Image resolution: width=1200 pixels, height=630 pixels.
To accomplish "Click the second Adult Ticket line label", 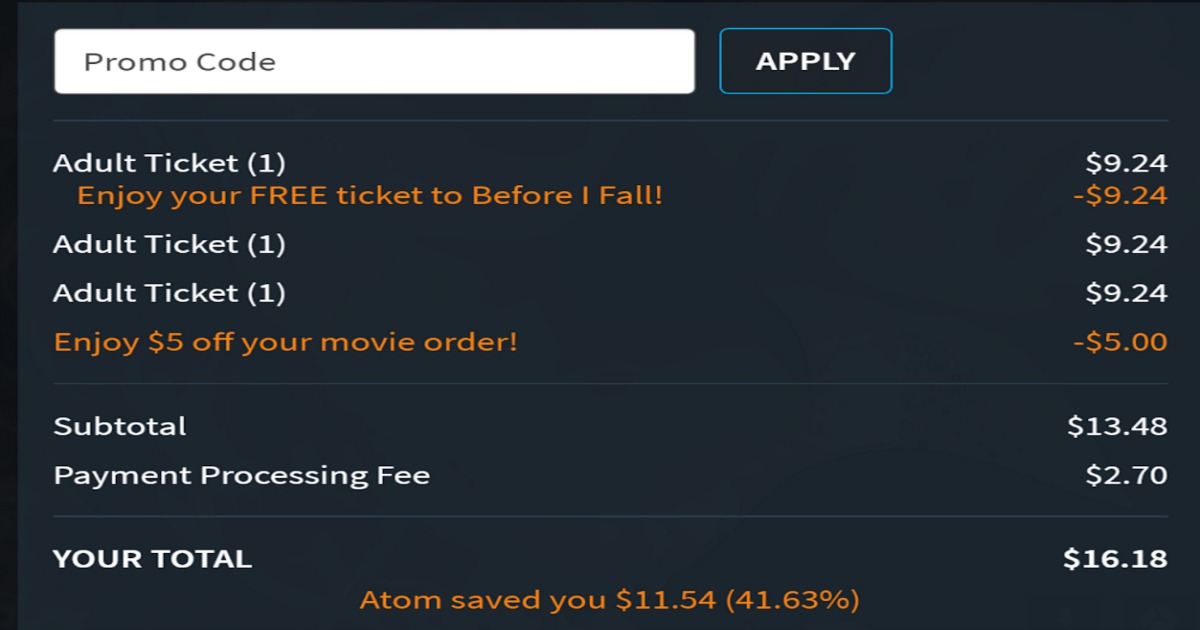I will (169, 244).
